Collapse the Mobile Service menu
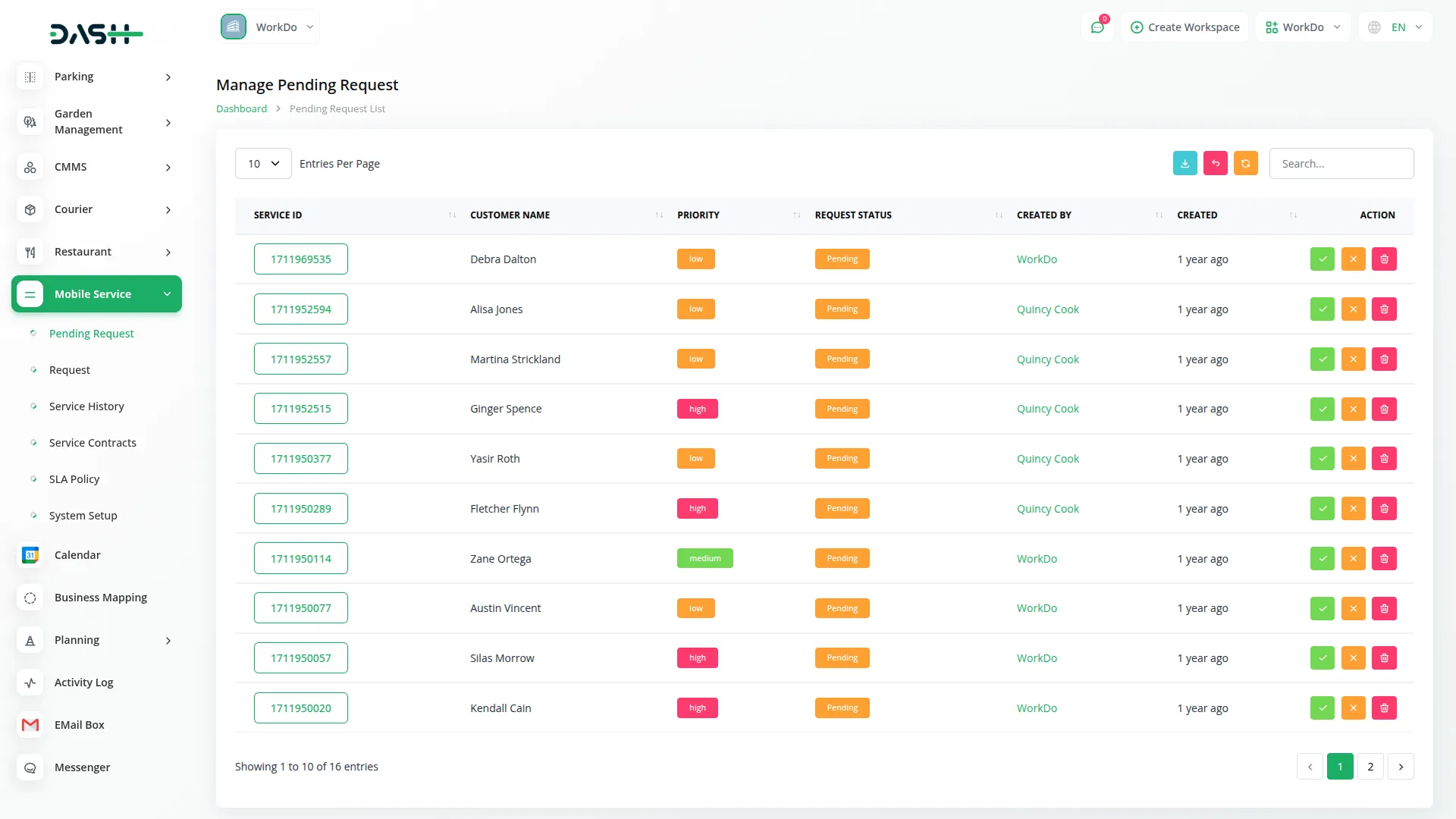Viewport: 1456px width, 819px height. pos(96,294)
